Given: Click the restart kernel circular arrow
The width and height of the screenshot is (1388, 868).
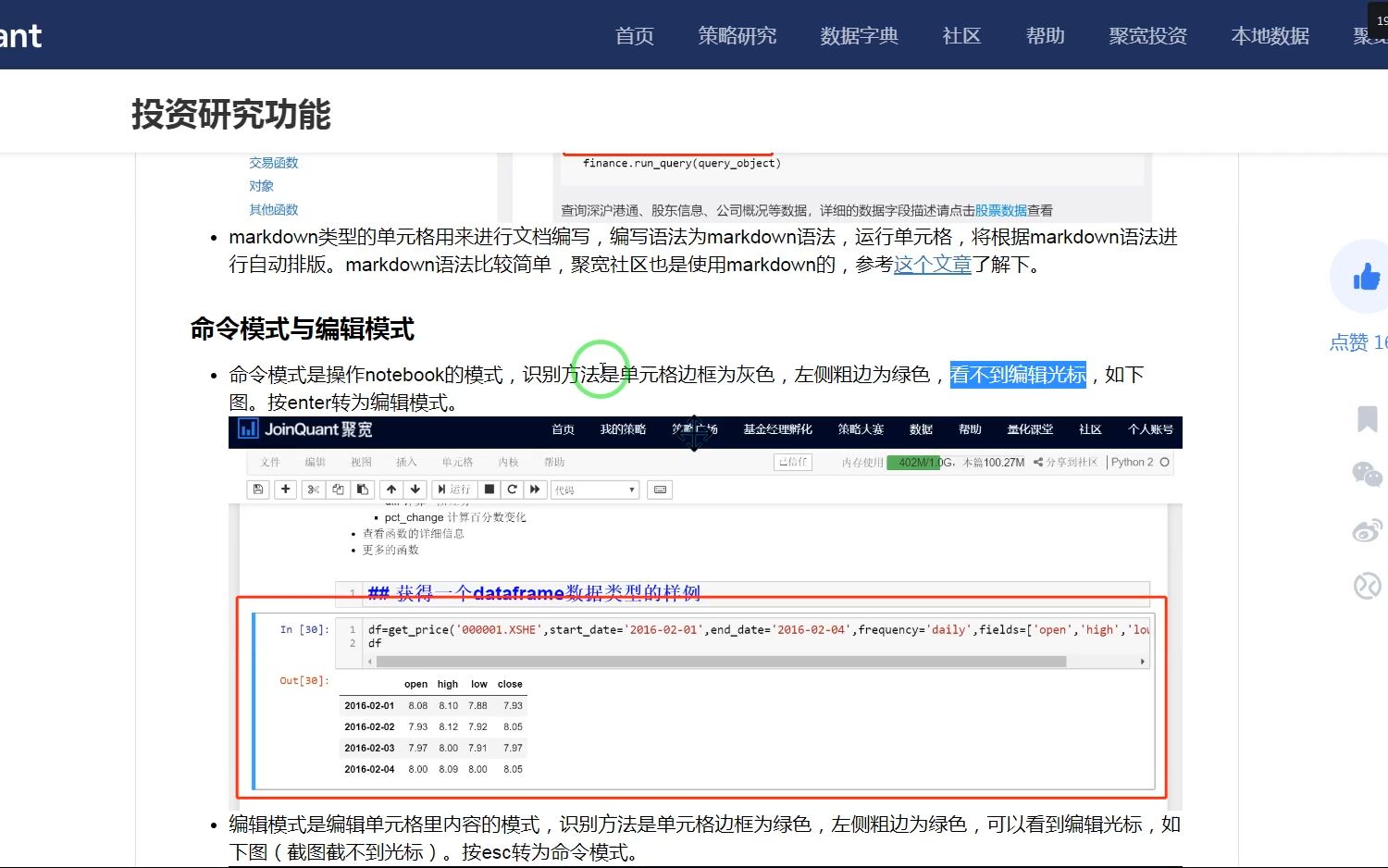Looking at the screenshot, I should 512,490.
